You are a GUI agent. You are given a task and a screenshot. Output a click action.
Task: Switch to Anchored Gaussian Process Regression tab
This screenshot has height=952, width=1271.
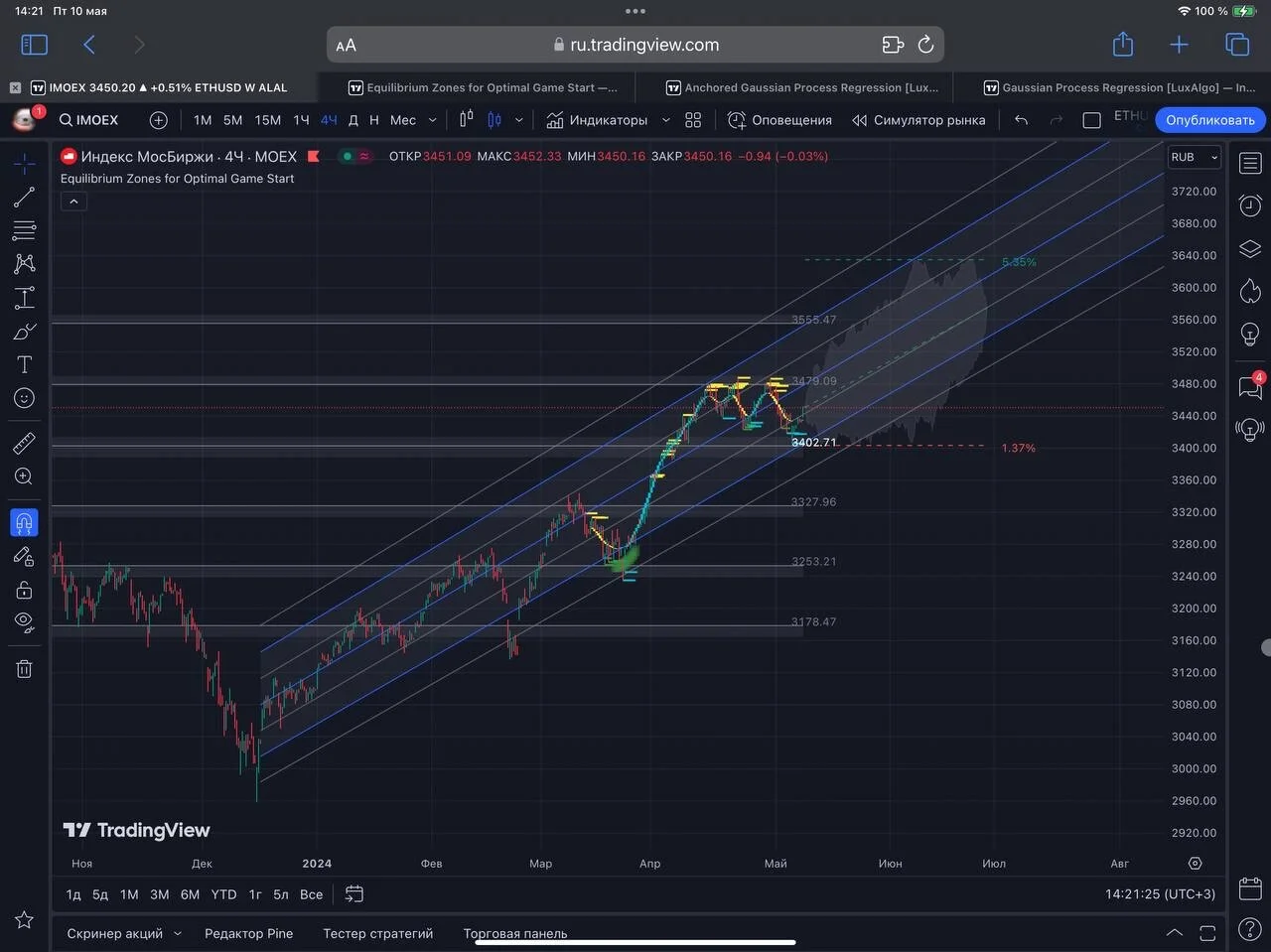coord(802,87)
